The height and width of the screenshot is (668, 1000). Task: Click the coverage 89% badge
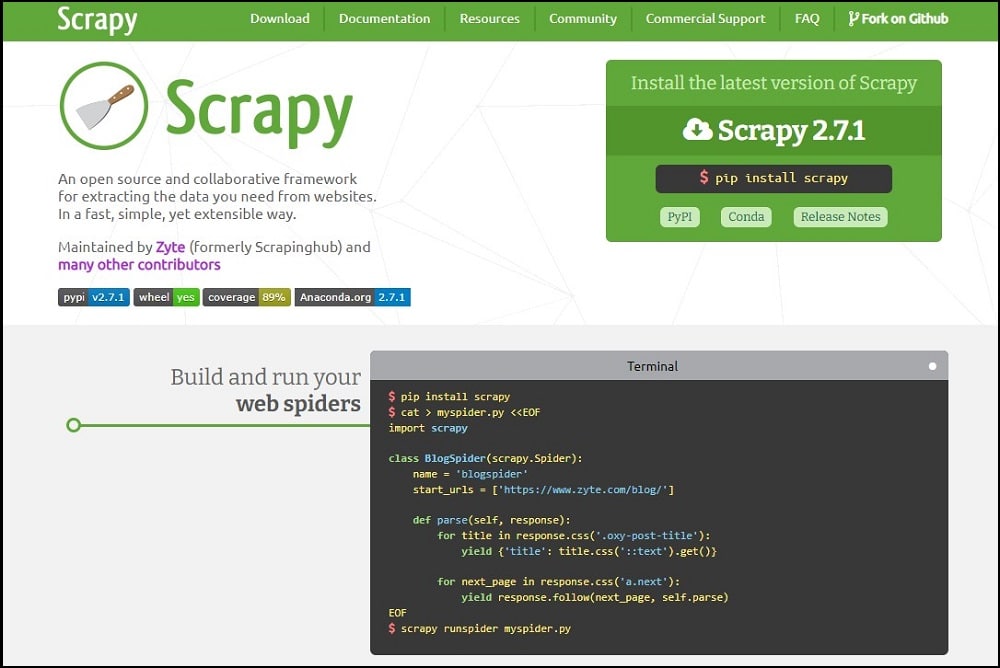[247, 297]
